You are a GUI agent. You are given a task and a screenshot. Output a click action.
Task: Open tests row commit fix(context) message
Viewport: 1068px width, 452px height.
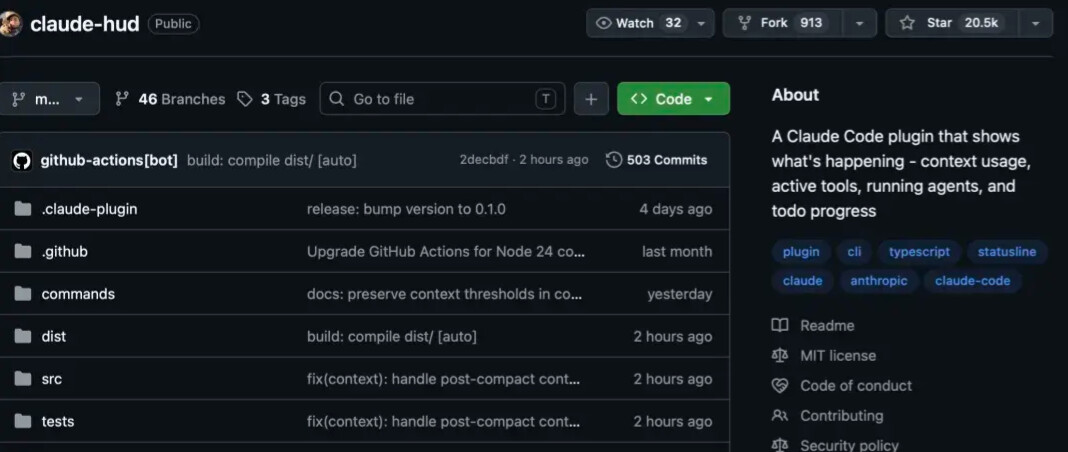click(x=443, y=421)
